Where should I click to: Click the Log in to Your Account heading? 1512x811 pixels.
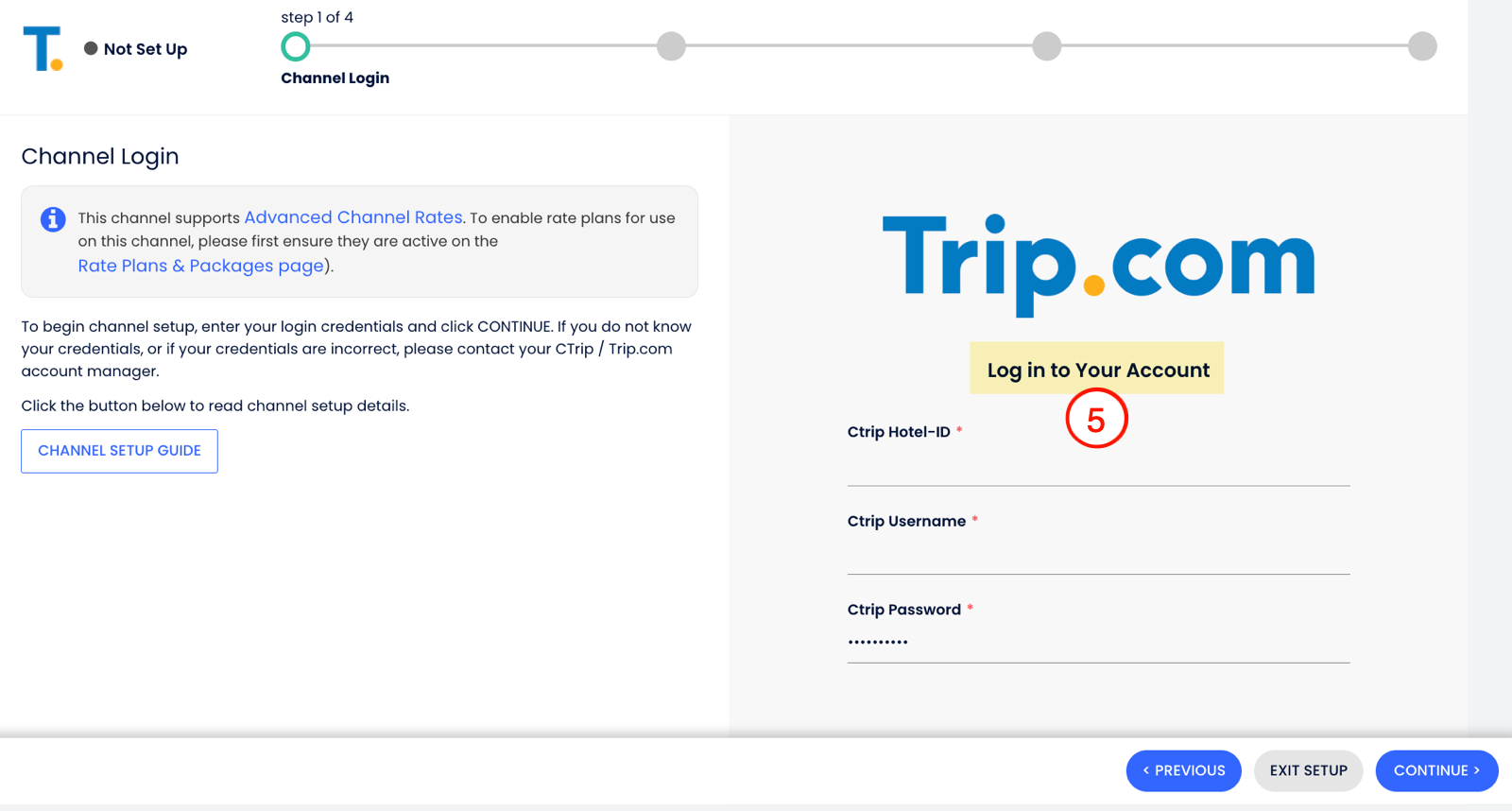(x=1097, y=370)
